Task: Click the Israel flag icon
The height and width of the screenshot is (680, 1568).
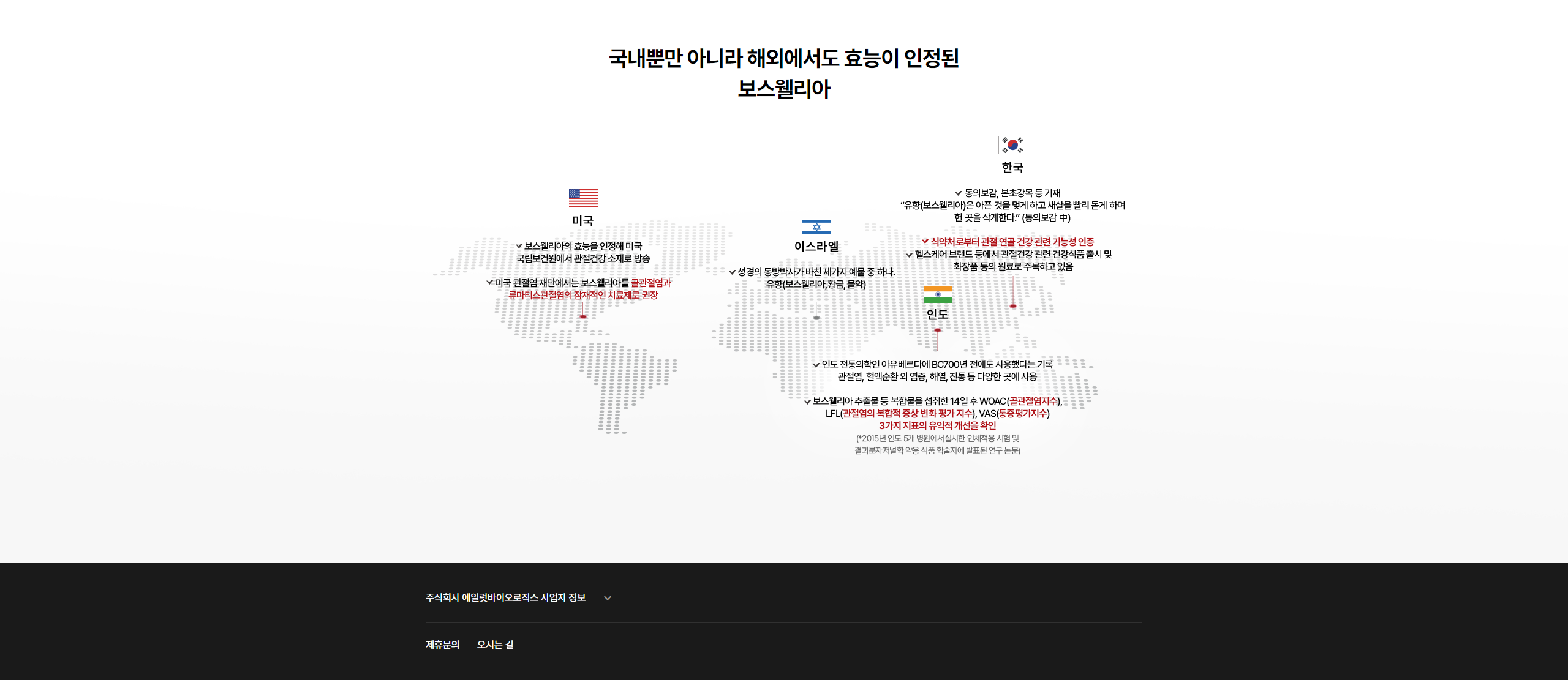Action: (x=816, y=227)
